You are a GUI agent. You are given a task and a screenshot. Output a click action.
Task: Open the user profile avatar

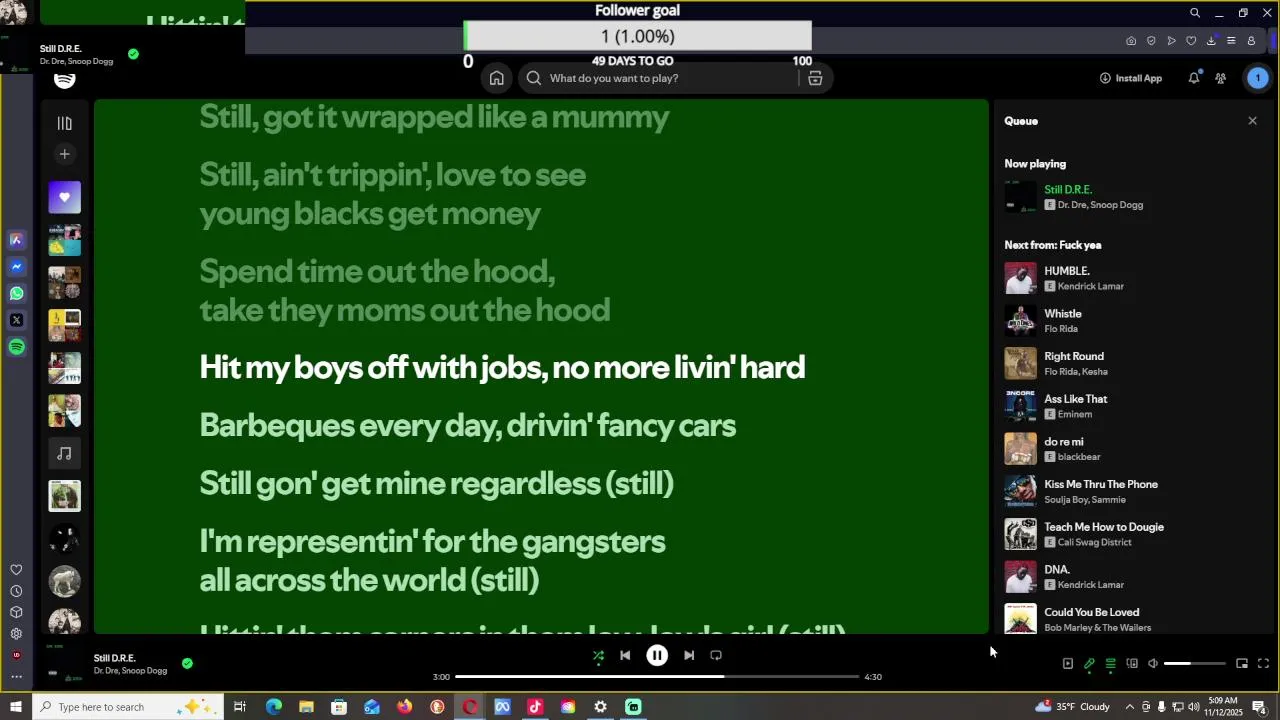[1258, 78]
